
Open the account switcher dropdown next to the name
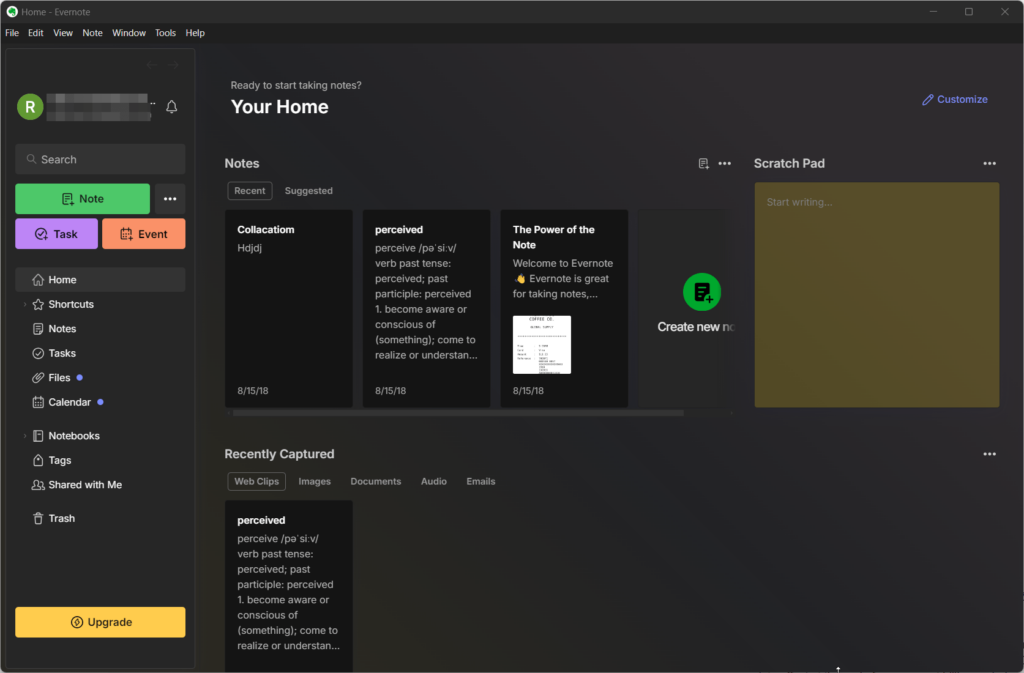pyautogui.click(x=153, y=103)
